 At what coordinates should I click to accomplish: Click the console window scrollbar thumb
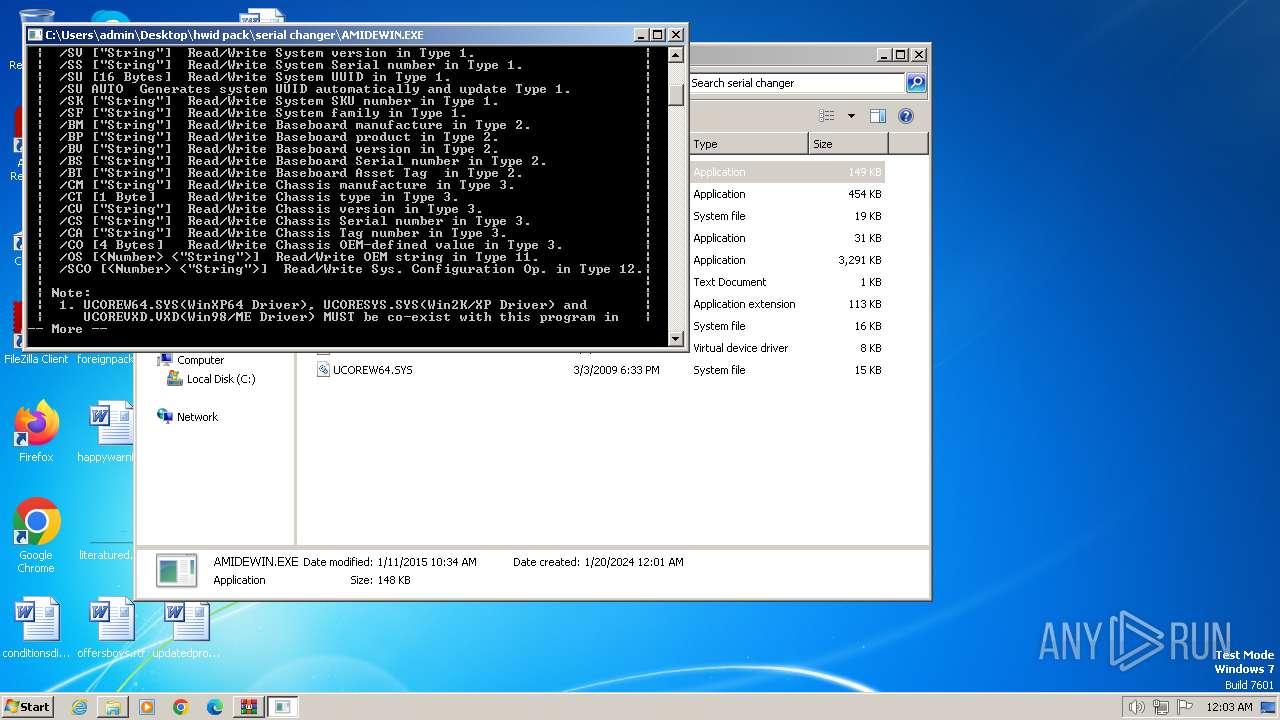point(676,94)
